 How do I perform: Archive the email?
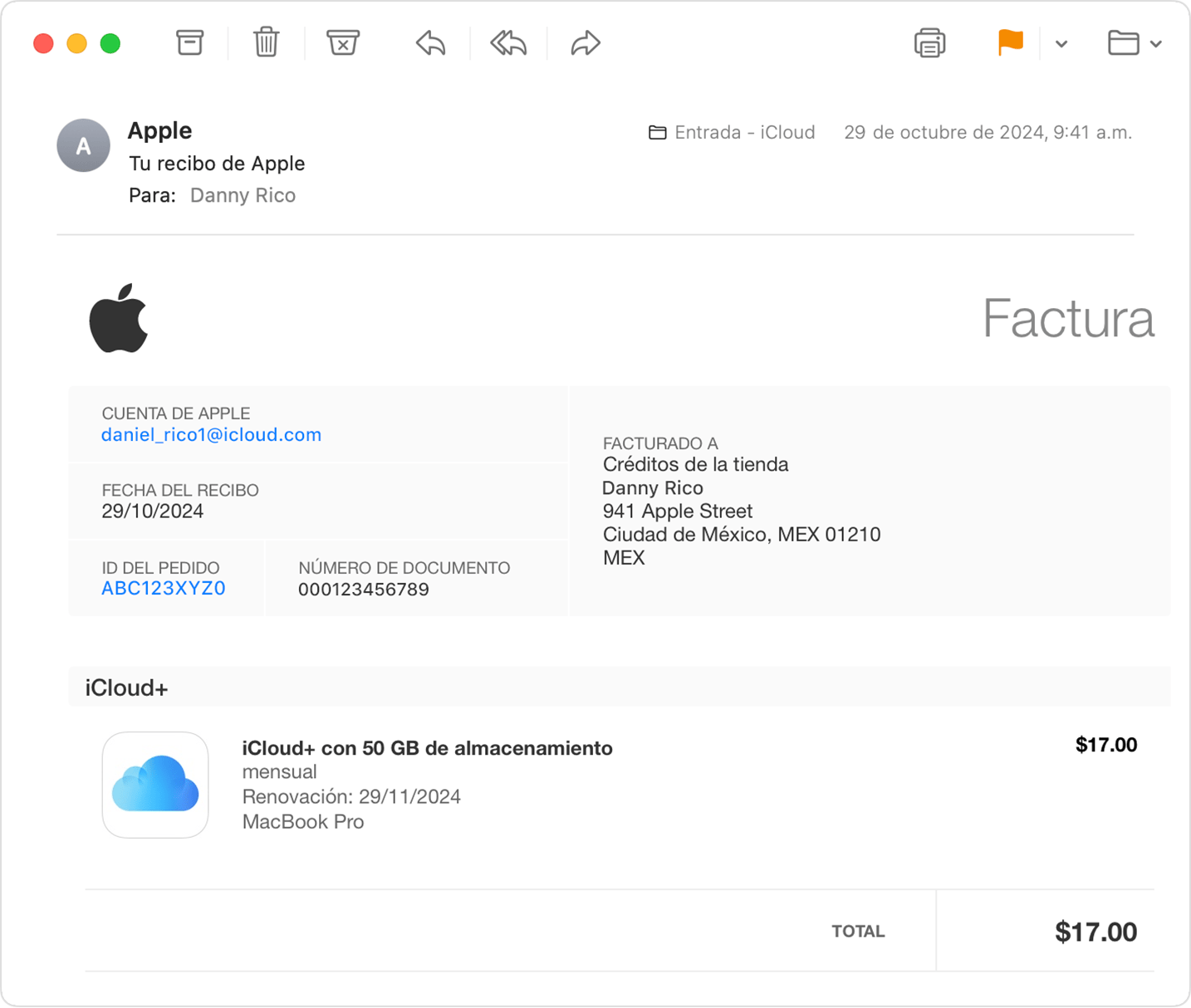(x=189, y=42)
